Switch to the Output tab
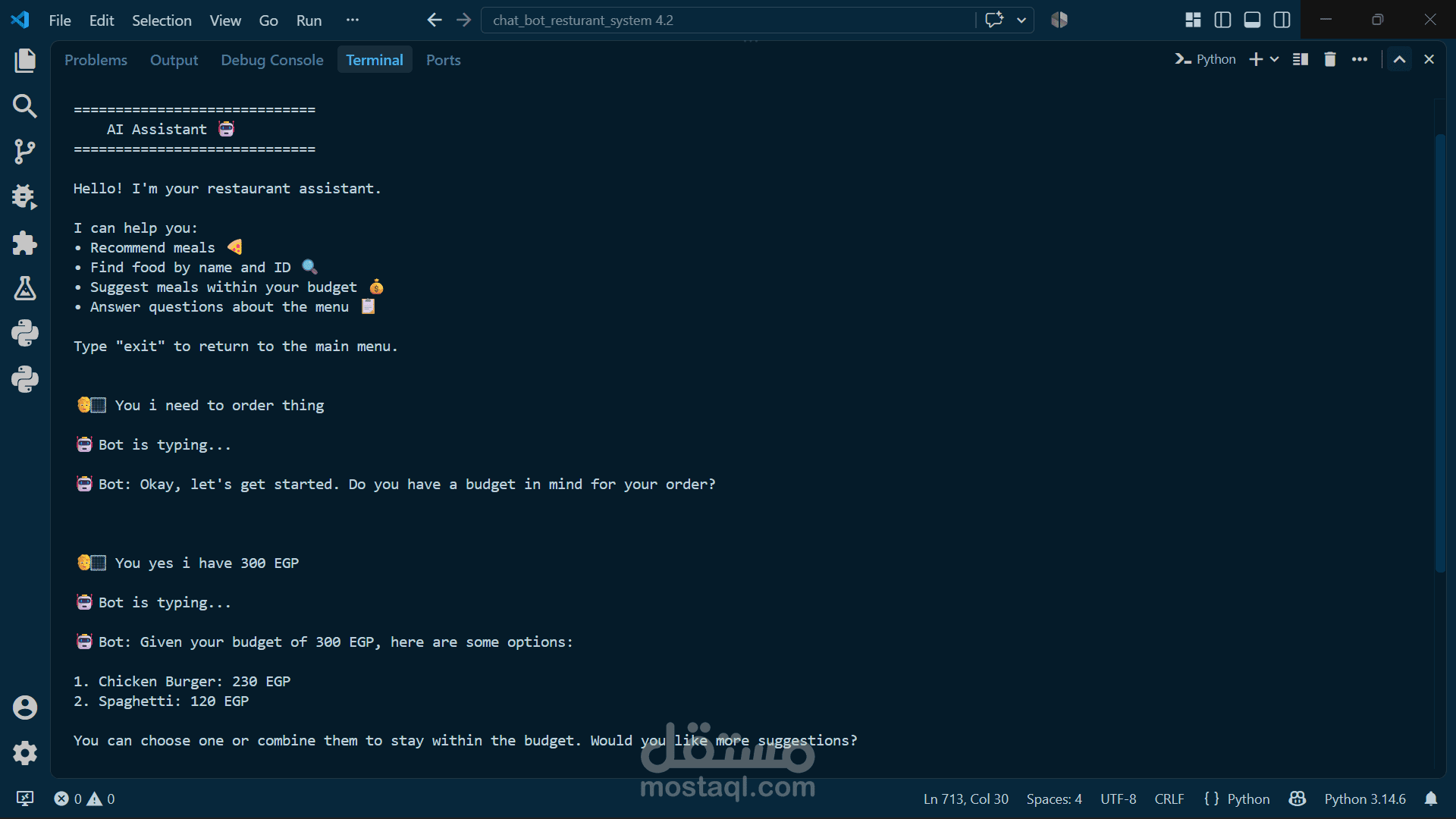Image resolution: width=1456 pixels, height=819 pixels. [x=174, y=60]
